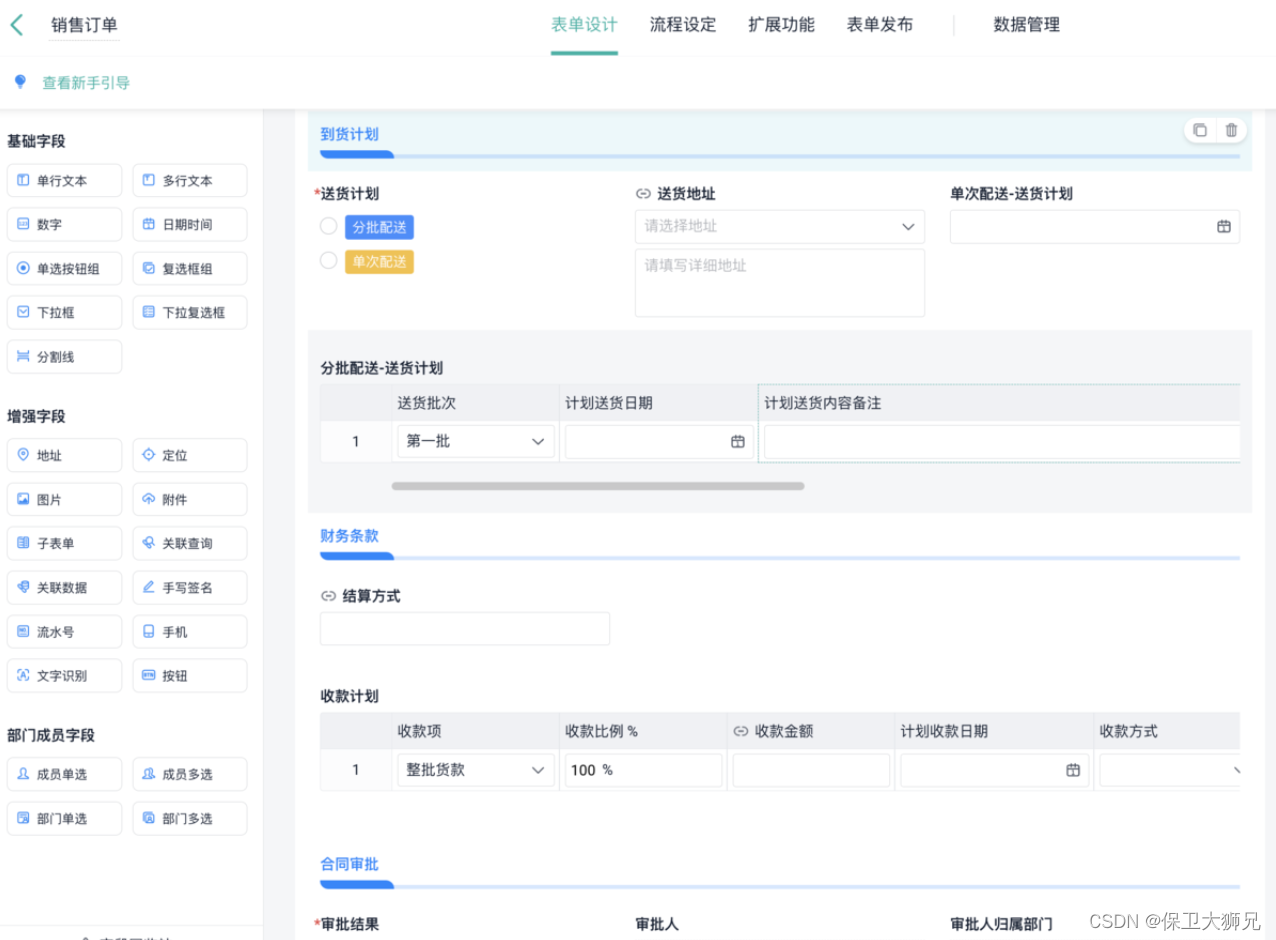This screenshot has height=940, width=1276.
Task: Switch to the 数据管理 tab
Action: [x=1027, y=25]
